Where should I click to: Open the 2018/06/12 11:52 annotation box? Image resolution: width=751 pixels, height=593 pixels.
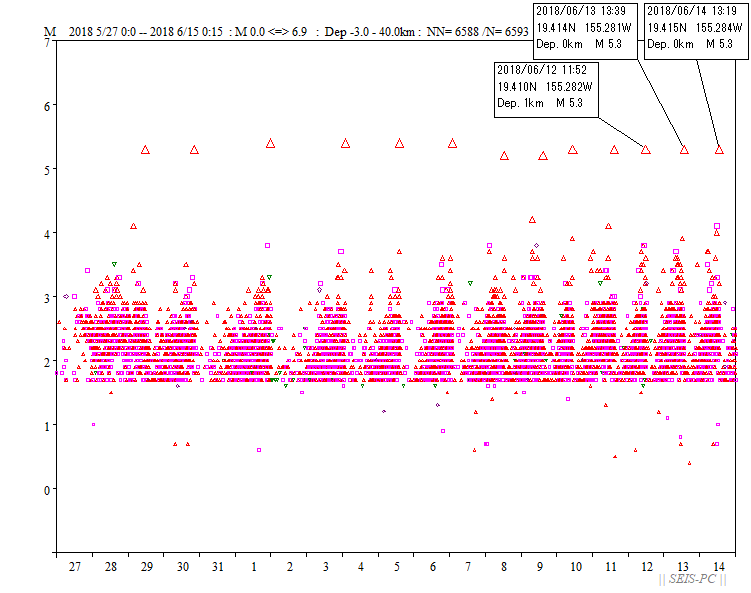coord(546,90)
